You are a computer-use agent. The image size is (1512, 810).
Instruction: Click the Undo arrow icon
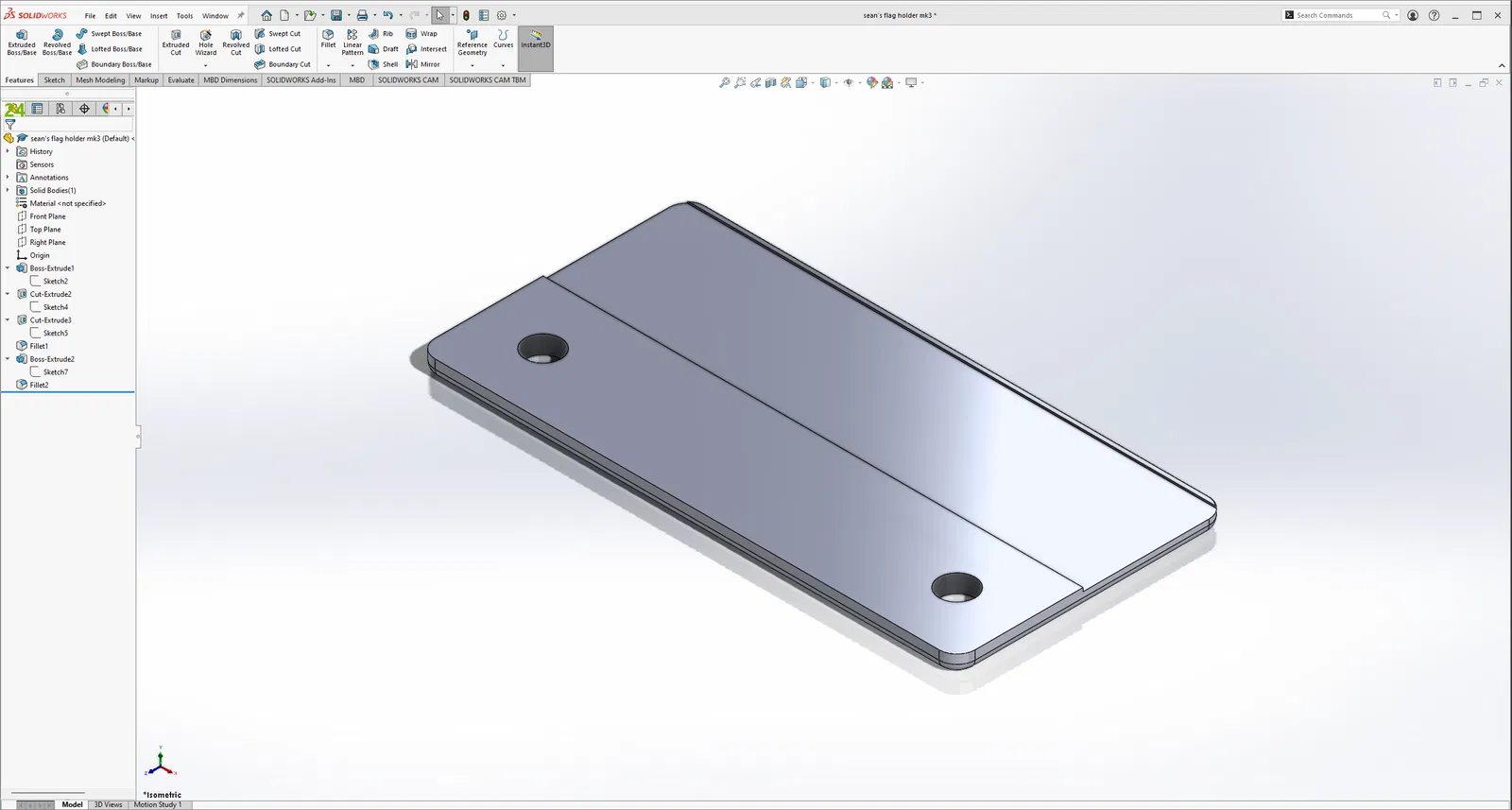387,15
